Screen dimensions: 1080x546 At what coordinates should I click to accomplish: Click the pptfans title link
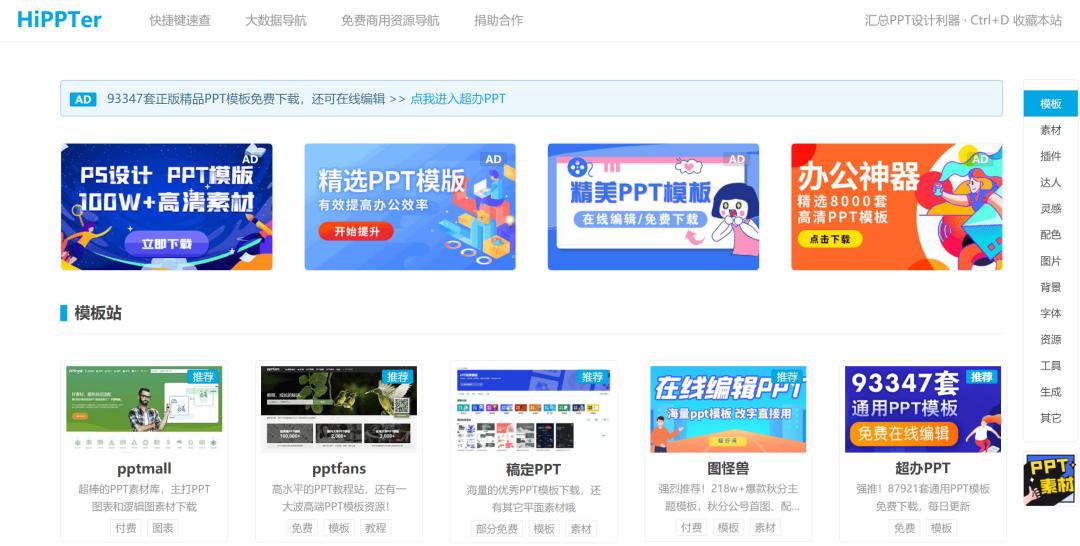click(339, 469)
